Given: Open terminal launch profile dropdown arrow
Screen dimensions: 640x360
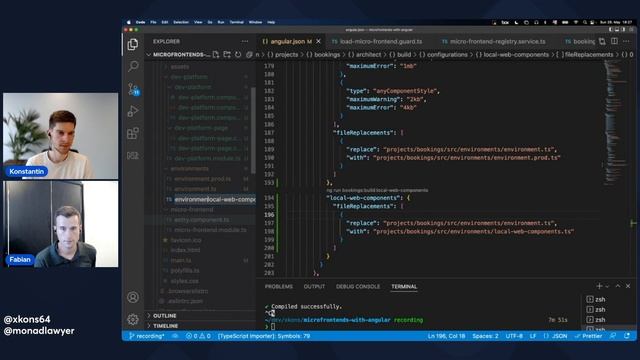Looking at the screenshot, I should pyautogui.click(x=607, y=286).
